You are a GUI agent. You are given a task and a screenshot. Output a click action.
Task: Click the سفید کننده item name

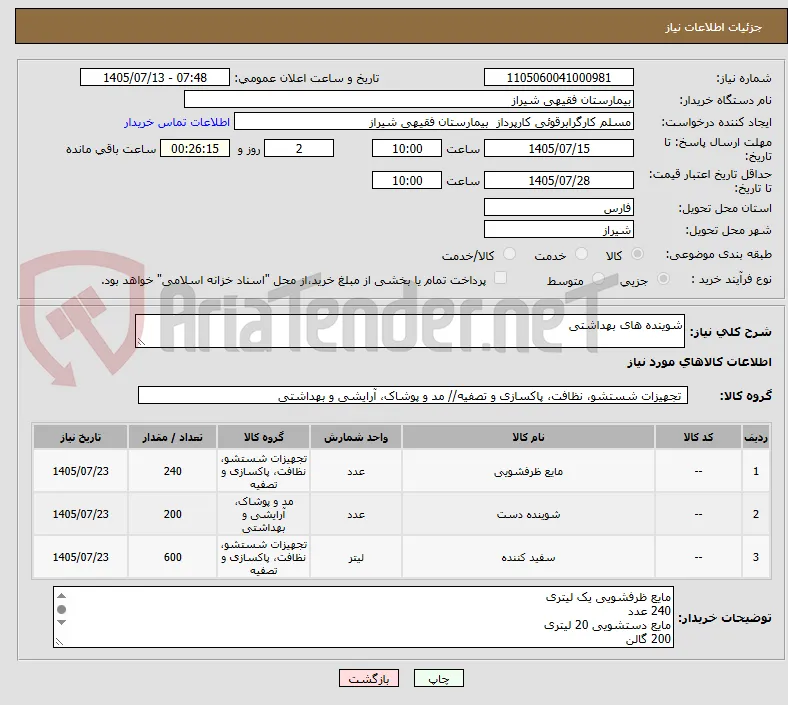coord(528,557)
